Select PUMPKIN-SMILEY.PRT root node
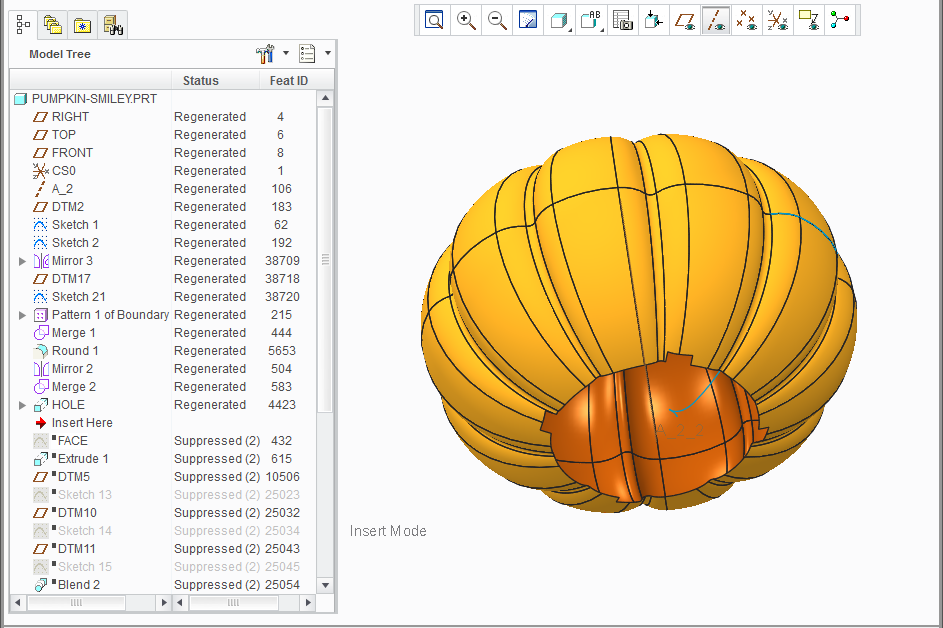 [x=85, y=99]
